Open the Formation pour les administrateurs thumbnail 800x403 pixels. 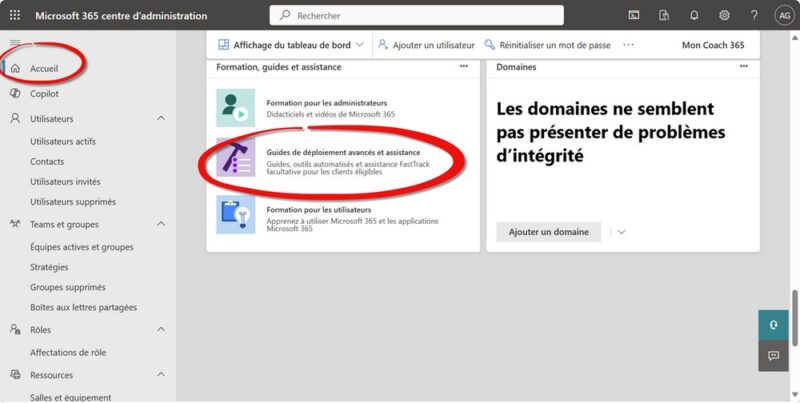click(x=235, y=108)
